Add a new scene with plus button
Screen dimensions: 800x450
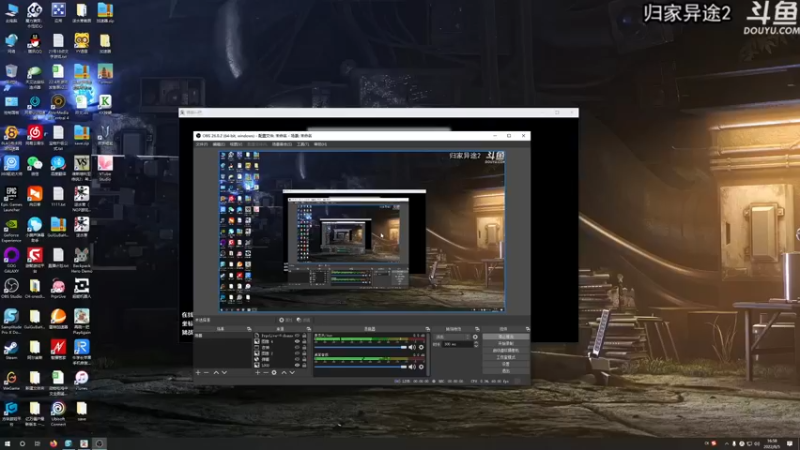pyautogui.click(x=198, y=372)
